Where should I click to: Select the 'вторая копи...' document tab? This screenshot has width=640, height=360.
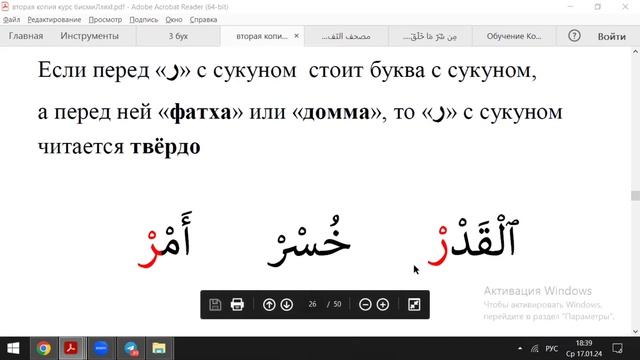point(262,36)
